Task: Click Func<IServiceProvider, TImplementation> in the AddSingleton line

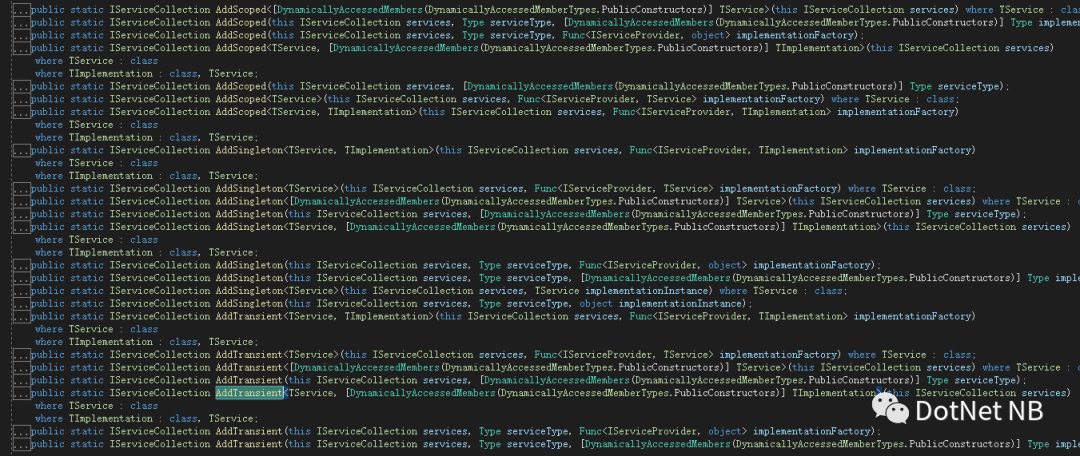Action: click(x=738, y=150)
